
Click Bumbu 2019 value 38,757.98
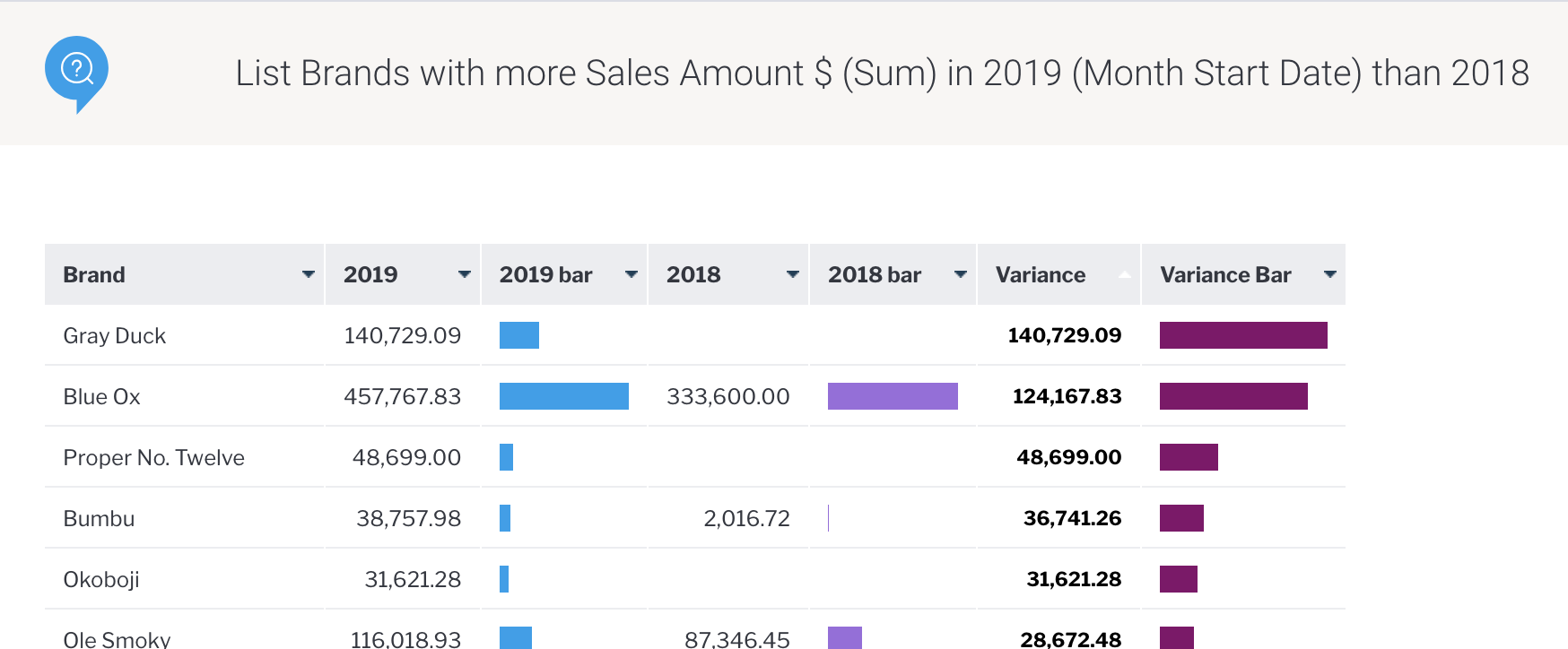pyautogui.click(x=409, y=519)
